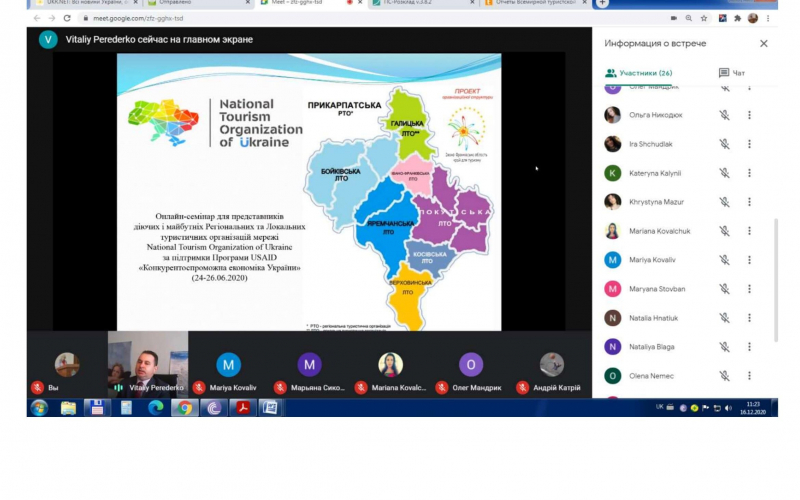
Task: Select the Олег Мандрик participant tile
Action: [471, 364]
